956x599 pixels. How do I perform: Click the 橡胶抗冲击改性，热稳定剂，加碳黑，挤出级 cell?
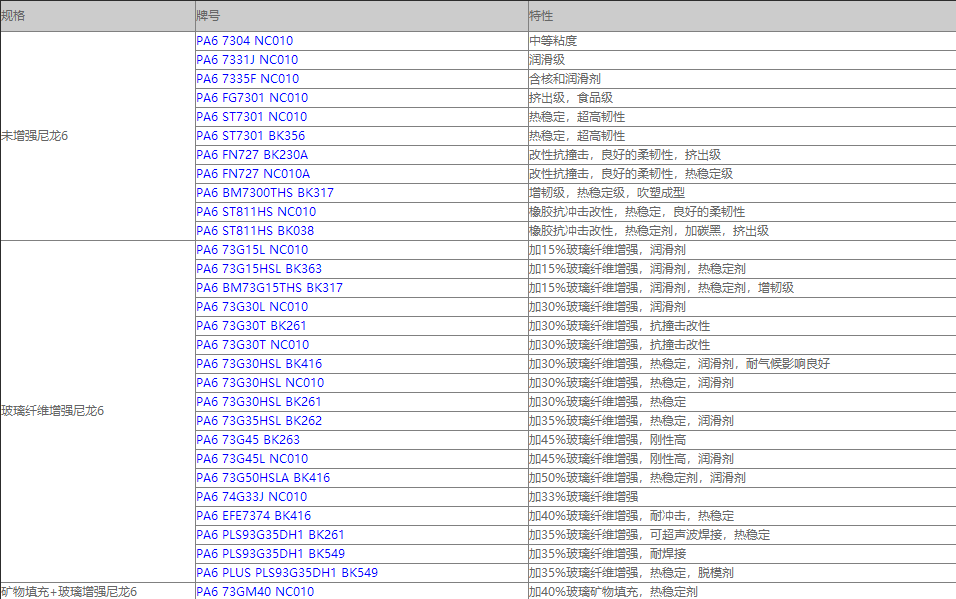click(742, 231)
